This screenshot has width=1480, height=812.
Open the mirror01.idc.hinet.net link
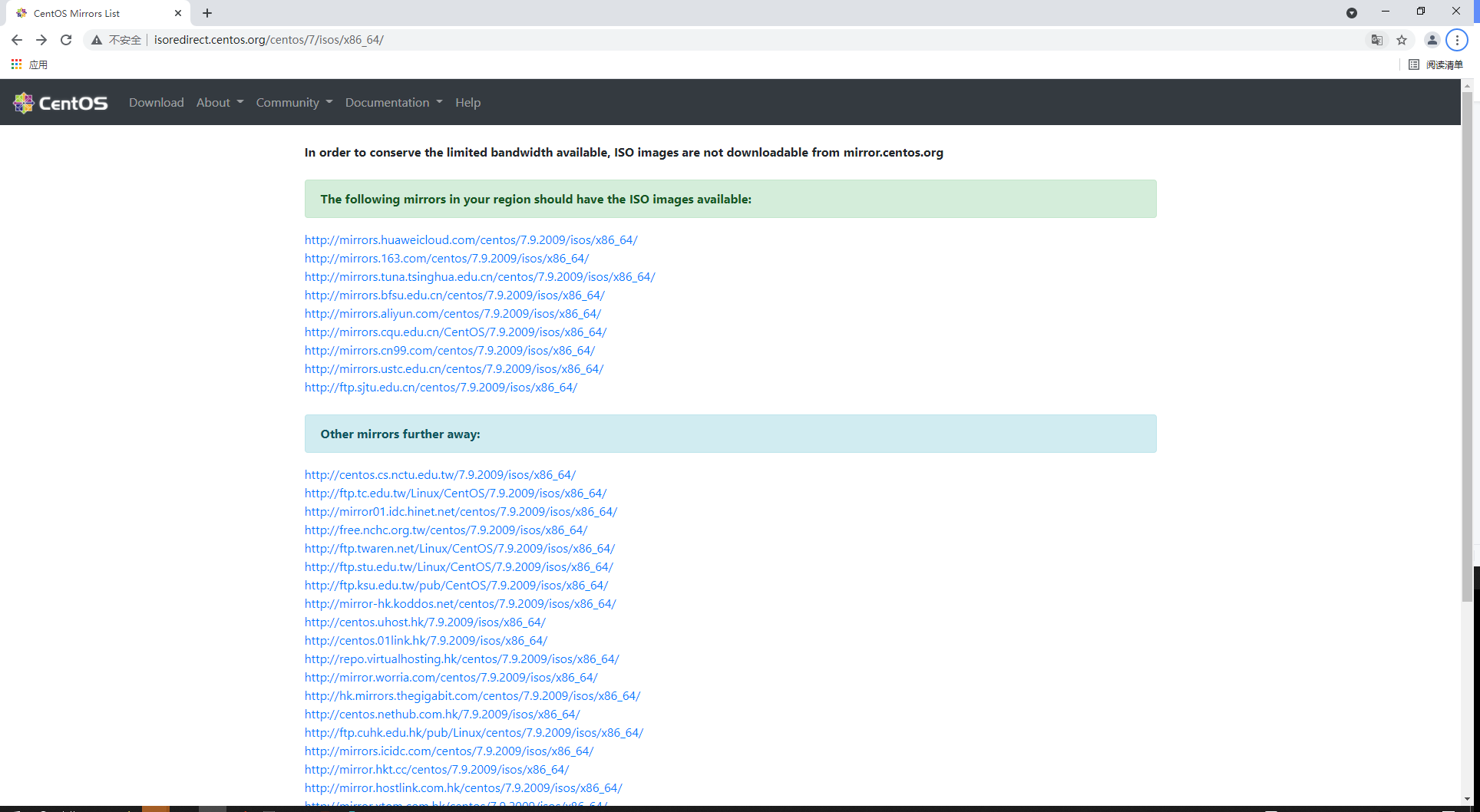click(x=461, y=512)
